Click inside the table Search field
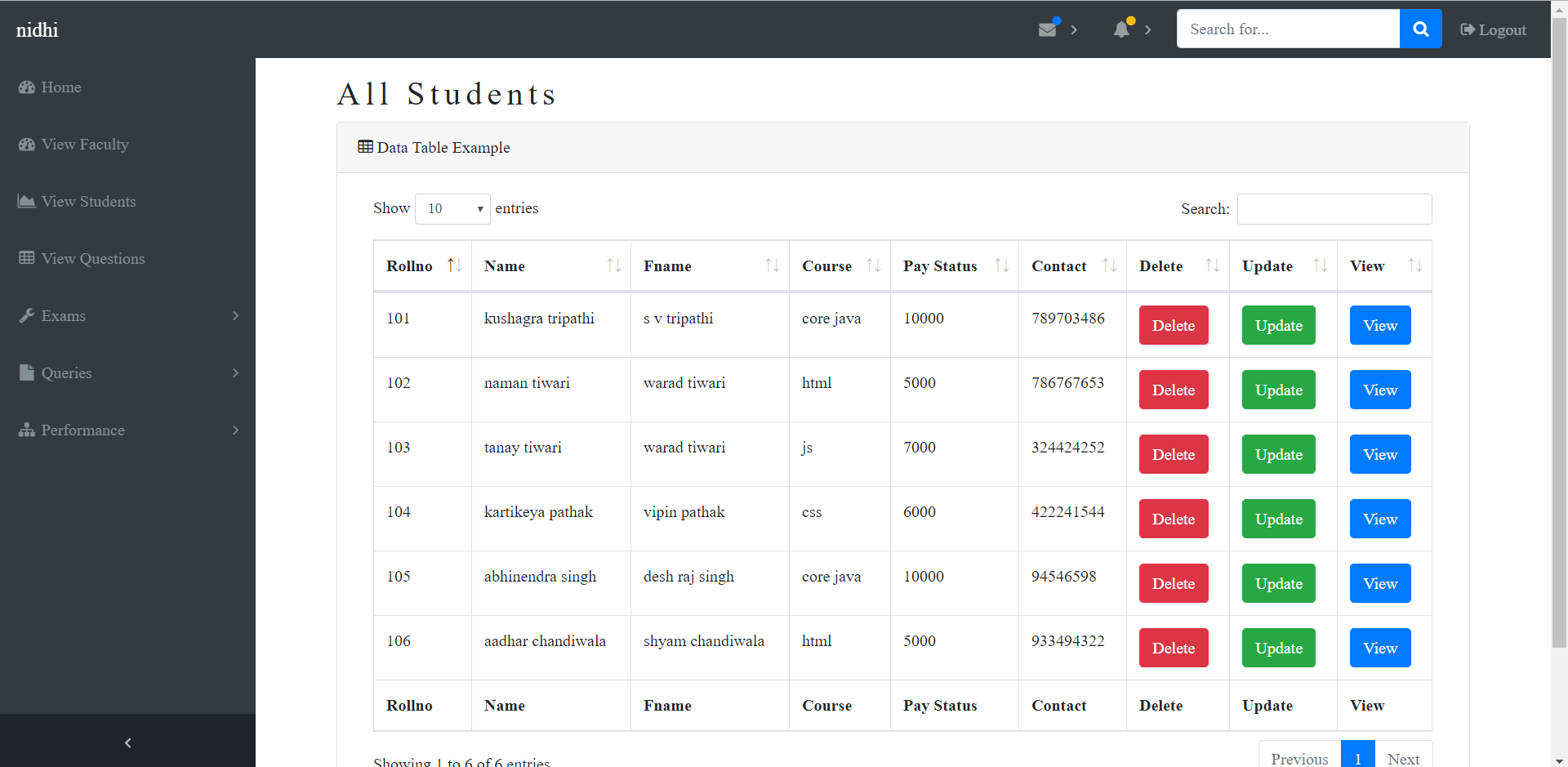 pyautogui.click(x=1334, y=209)
